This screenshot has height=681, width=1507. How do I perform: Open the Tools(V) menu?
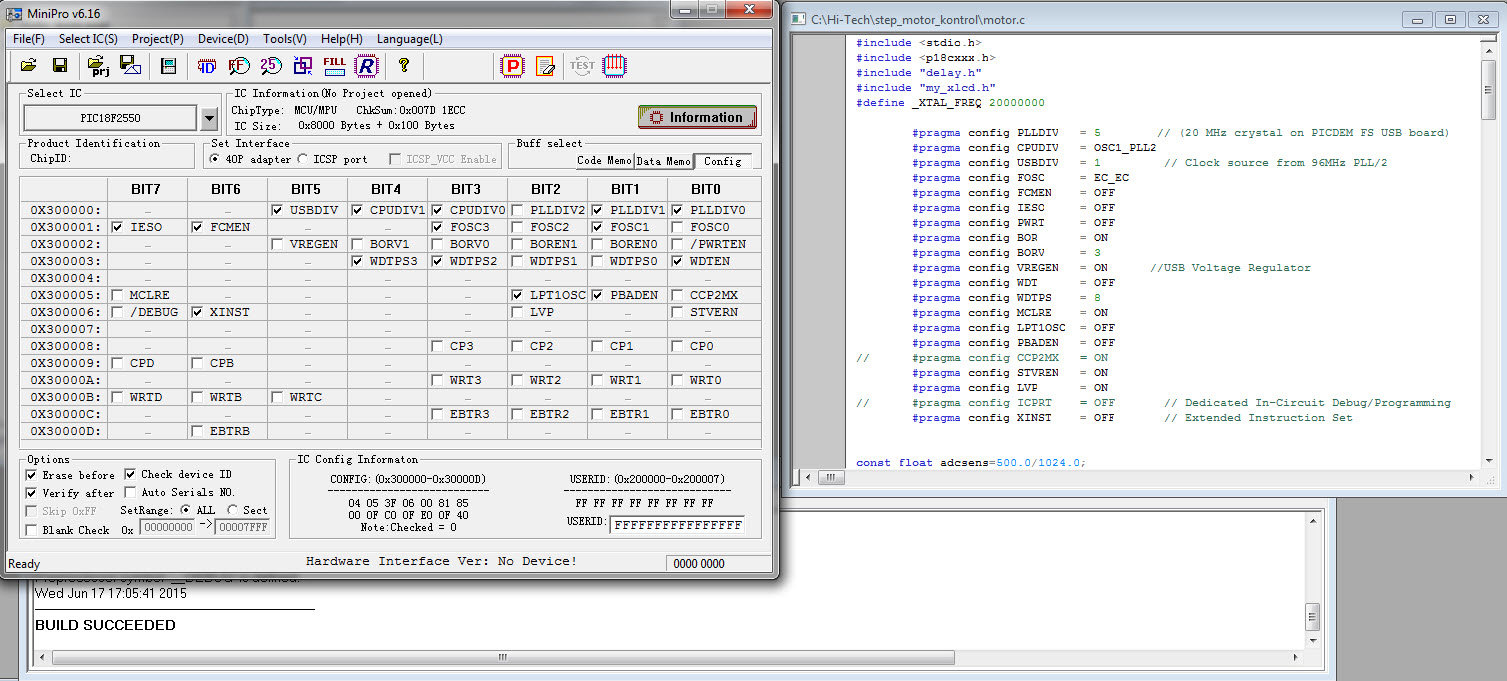285,39
